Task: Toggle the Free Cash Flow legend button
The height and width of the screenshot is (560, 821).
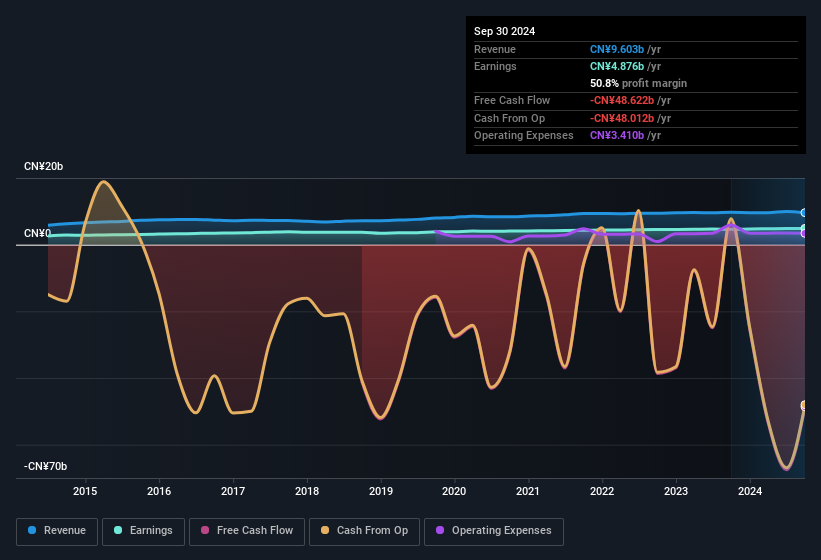Action: (x=247, y=531)
